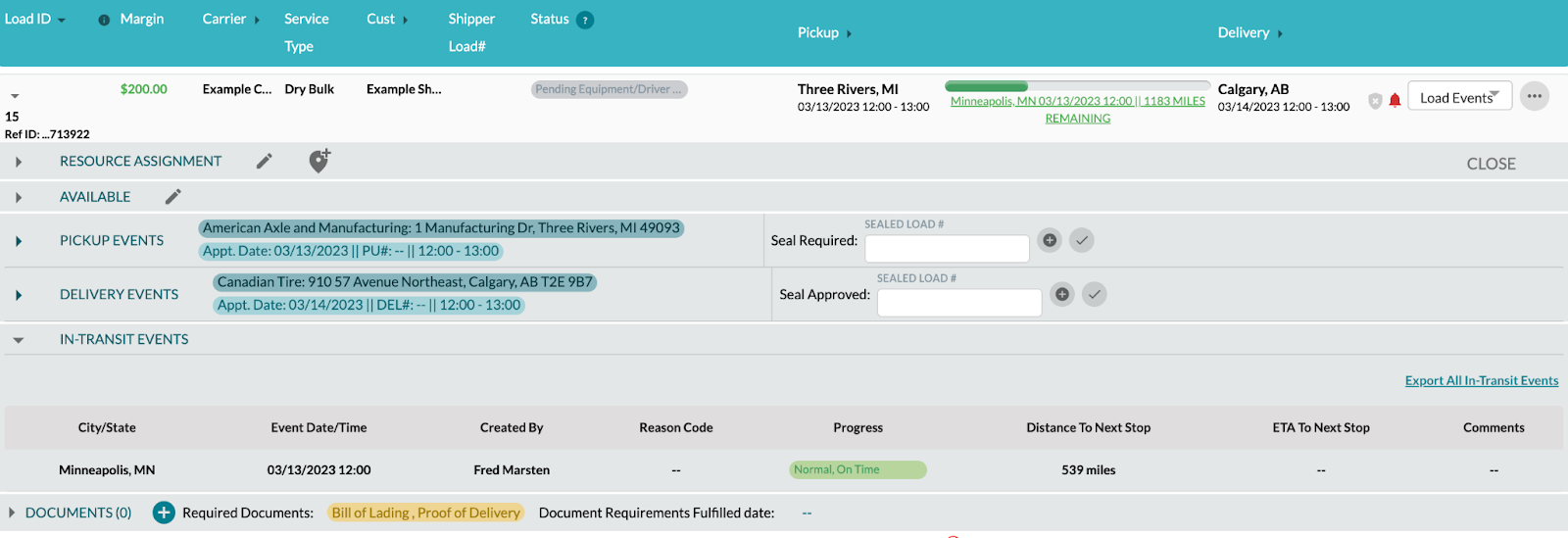Click the Minneapolis, MN city cell
The image size is (1568, 538).
tap(107, 470)
